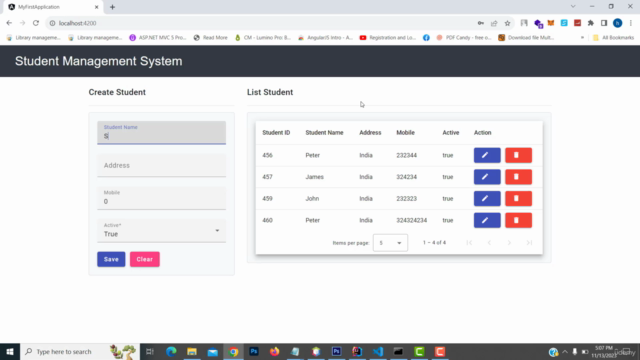640x360 pixels.
Task: Open AngularJS Intro bookmark
Action: [x=325, y=38]
